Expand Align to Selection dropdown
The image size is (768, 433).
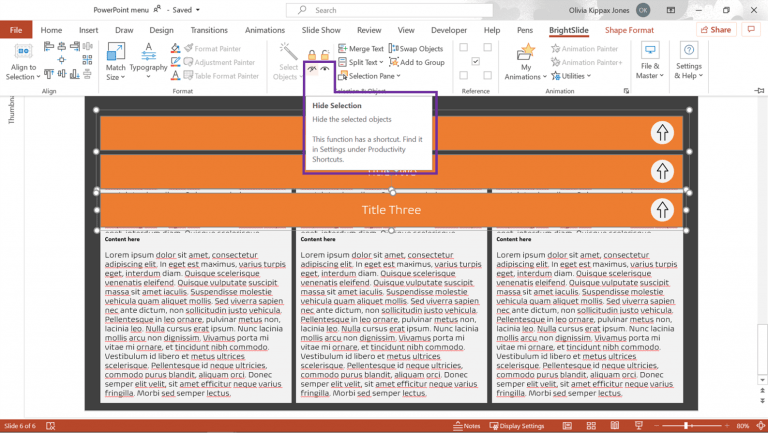[x=23, y=61]
